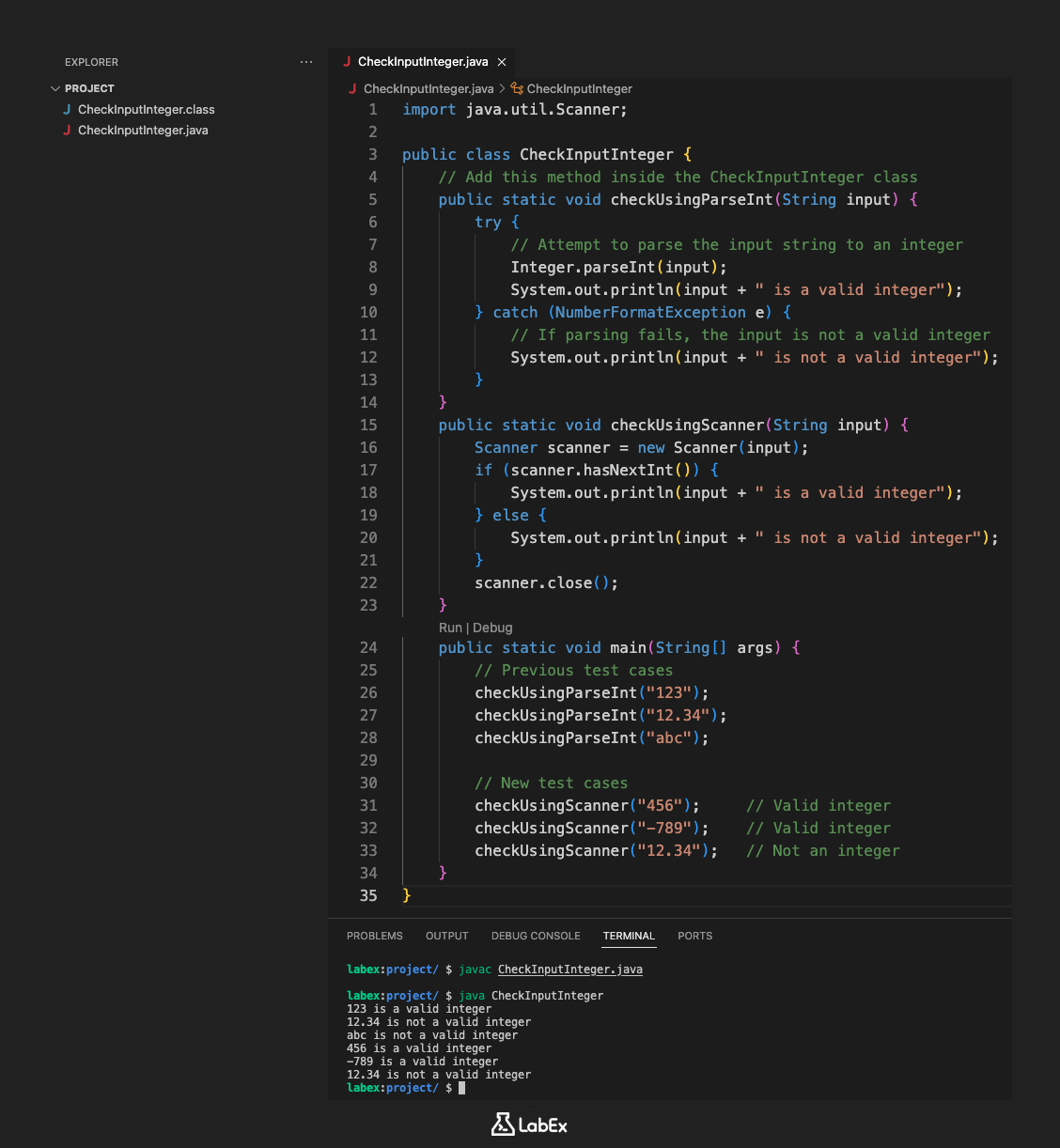This screenshot has height=1148, width=1060.
Task: Select CheckInputInteger.java in the explorer
Action: [x=143, y=131]
